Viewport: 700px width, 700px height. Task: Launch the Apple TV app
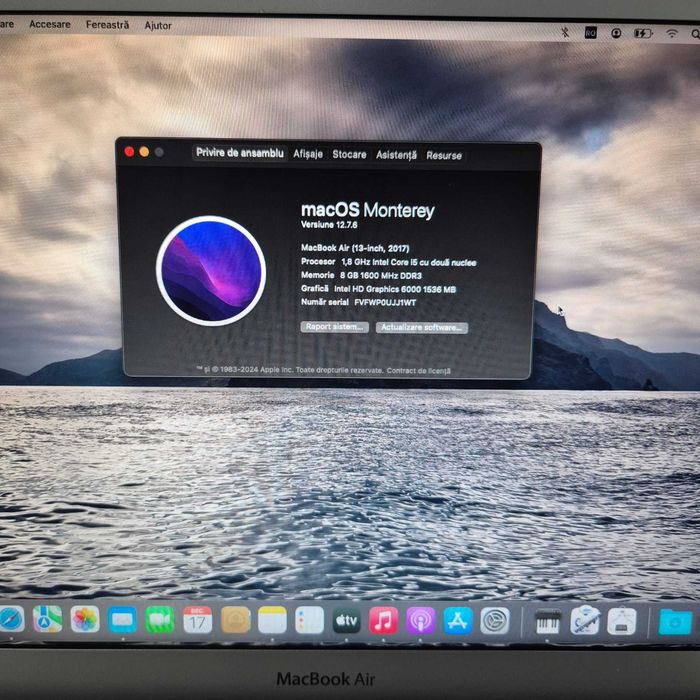click(346, 620)
